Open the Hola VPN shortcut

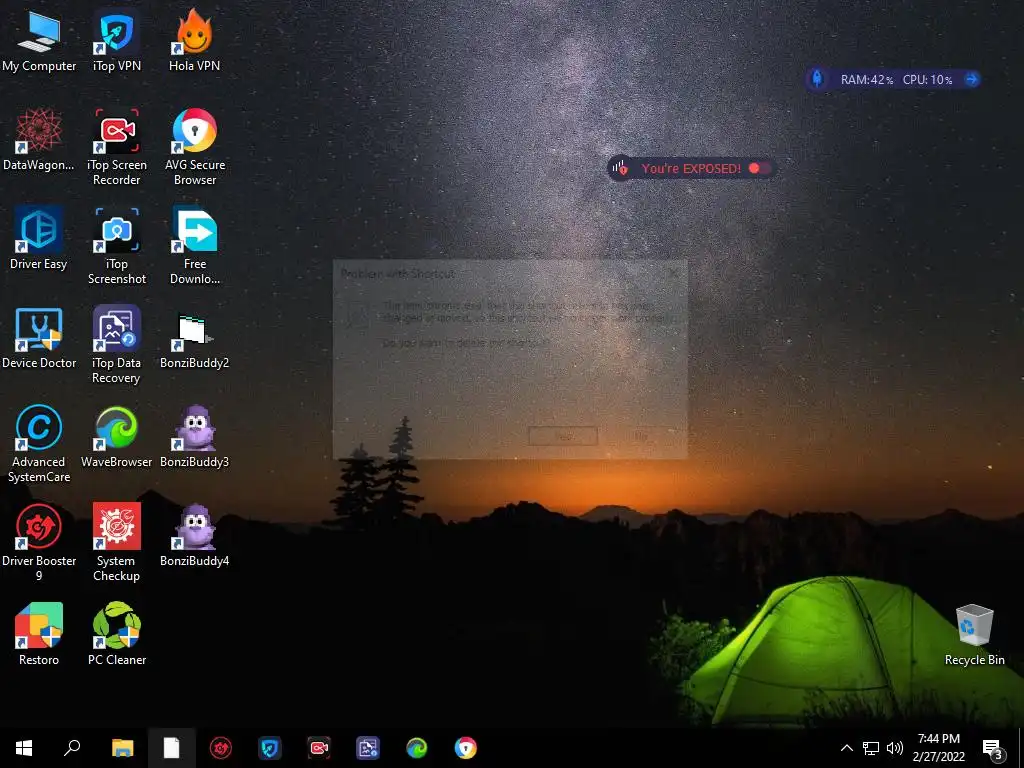[195, 42]
